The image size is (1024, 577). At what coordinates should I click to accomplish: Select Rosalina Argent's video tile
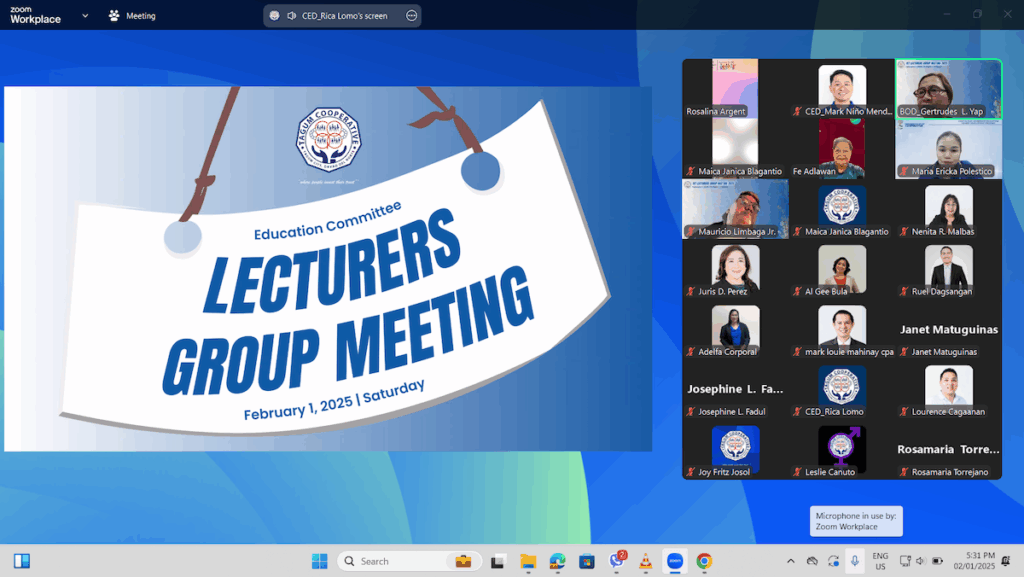(x=735, y=89)
